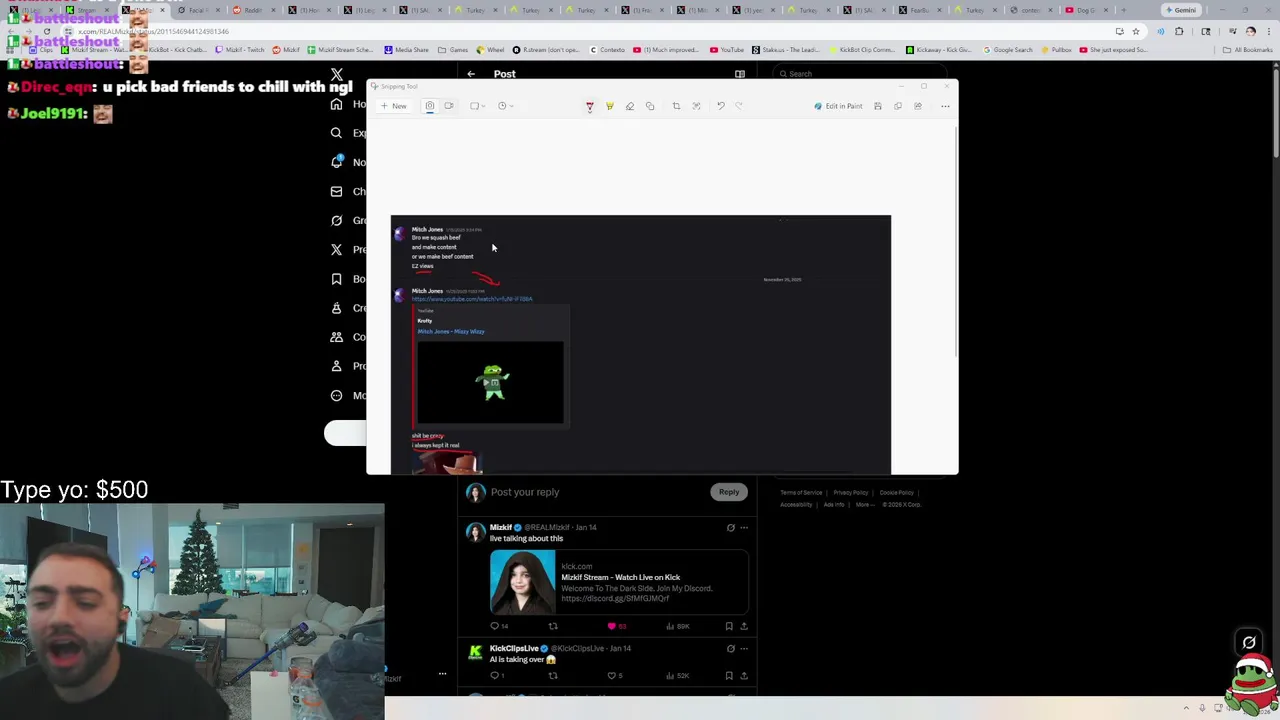Switch Snipping Tool to video Record mode
Screen dimensions: 1280x720
(449, 106)
